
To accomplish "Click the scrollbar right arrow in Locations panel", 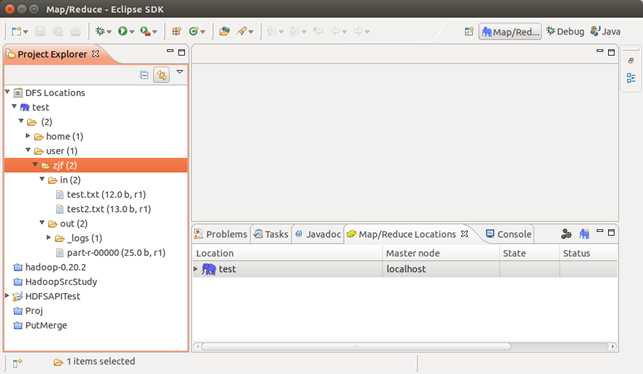I will [x=613, y=347].
